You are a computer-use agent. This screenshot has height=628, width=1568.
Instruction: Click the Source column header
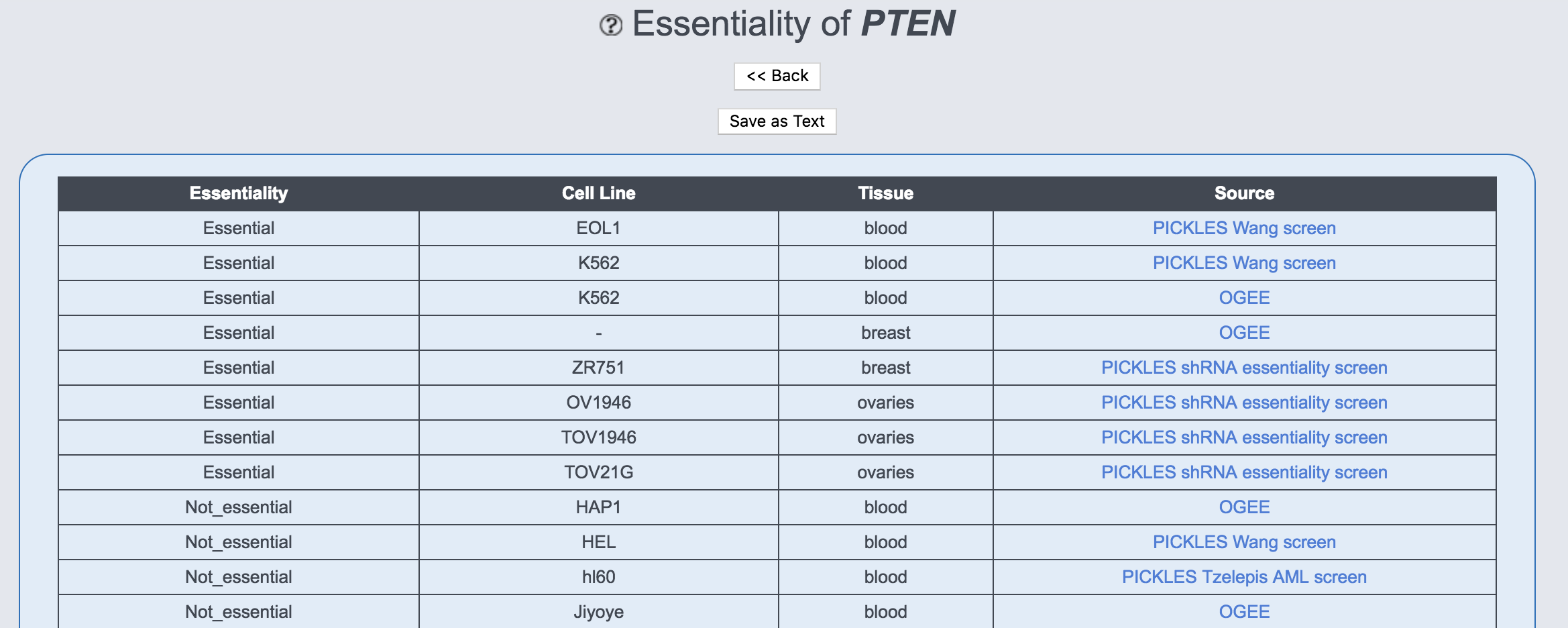[1244, 193]
